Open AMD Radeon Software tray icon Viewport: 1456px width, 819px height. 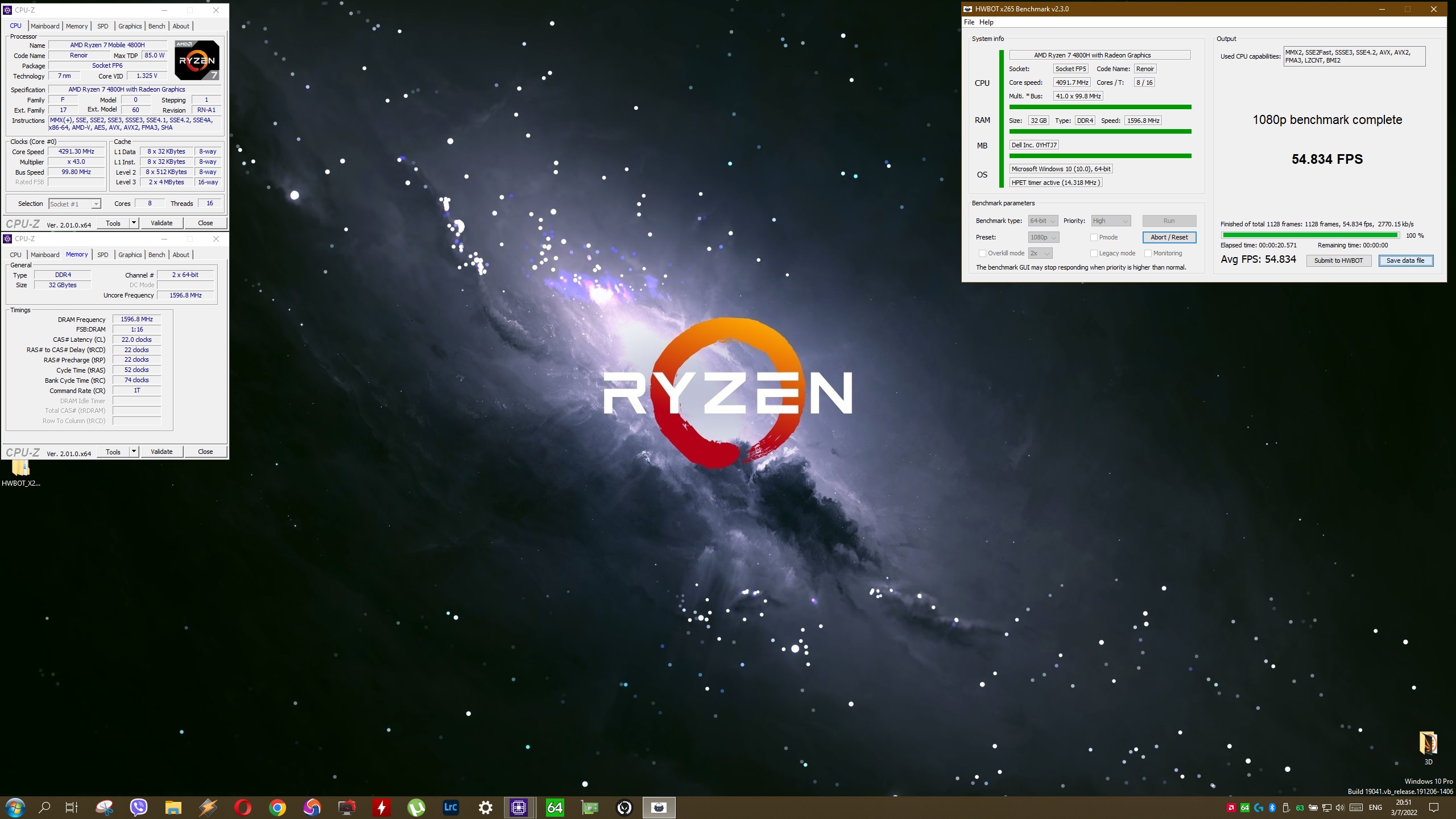click(1231, 808)
